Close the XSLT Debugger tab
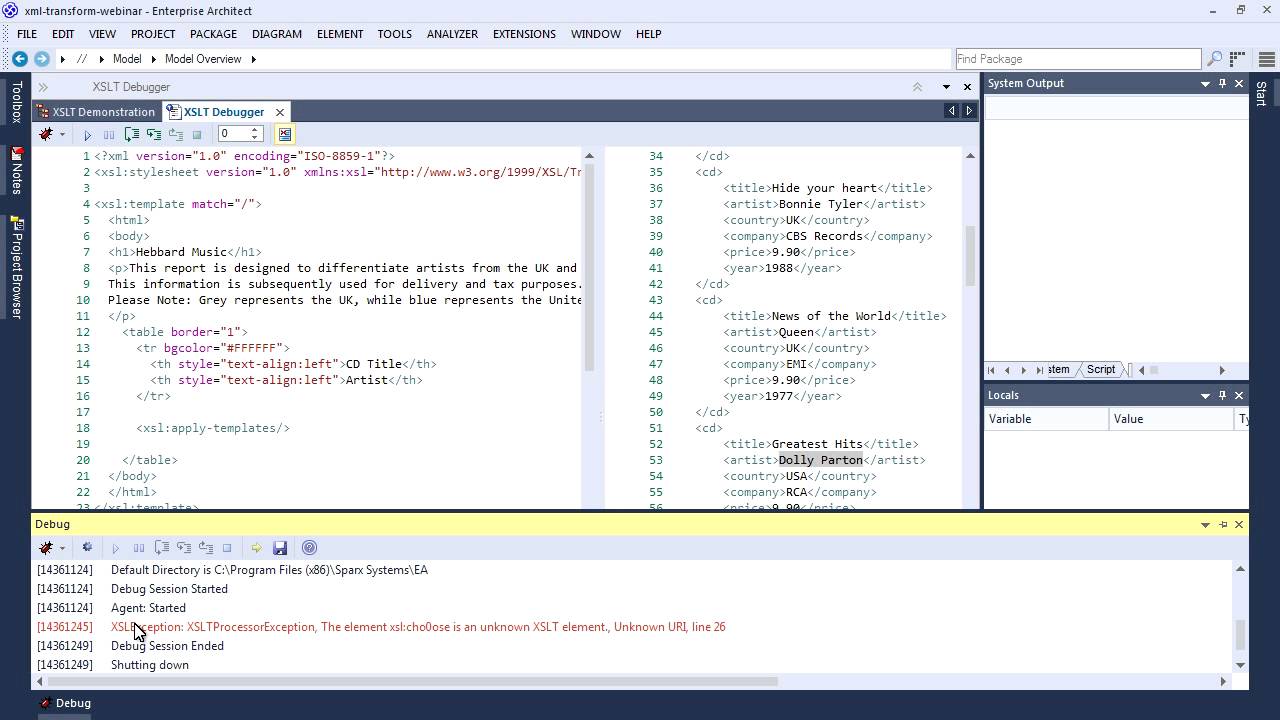The height and width of the screenshot is (720, 1280). (280, 112)
